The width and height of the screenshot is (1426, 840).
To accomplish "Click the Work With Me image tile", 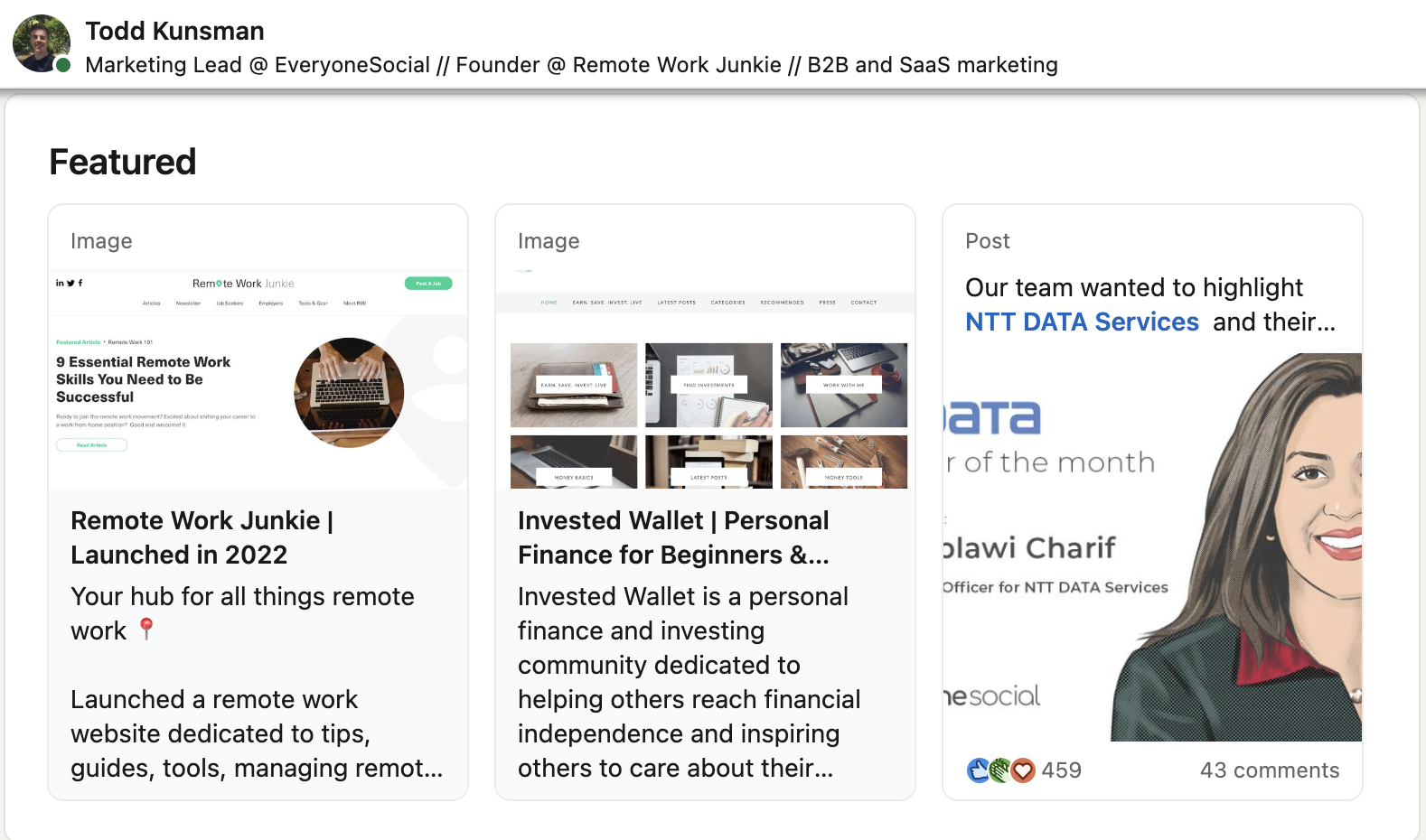I will point(843,385).
